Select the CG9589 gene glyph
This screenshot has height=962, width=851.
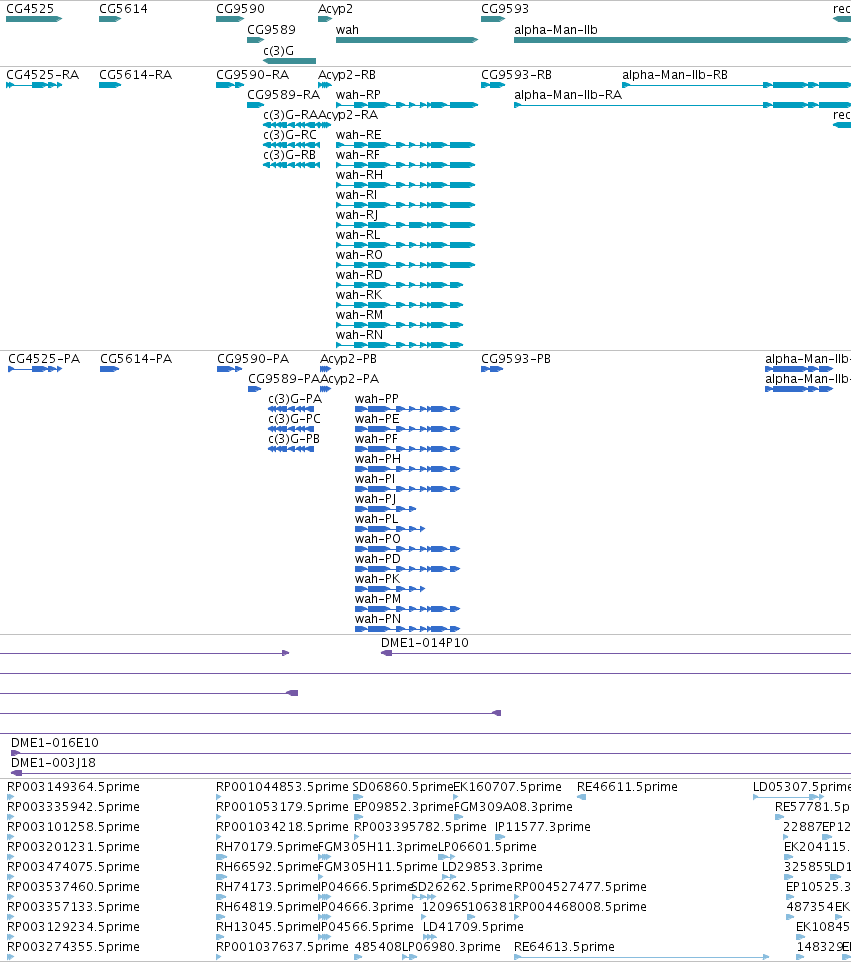[255, 40]
